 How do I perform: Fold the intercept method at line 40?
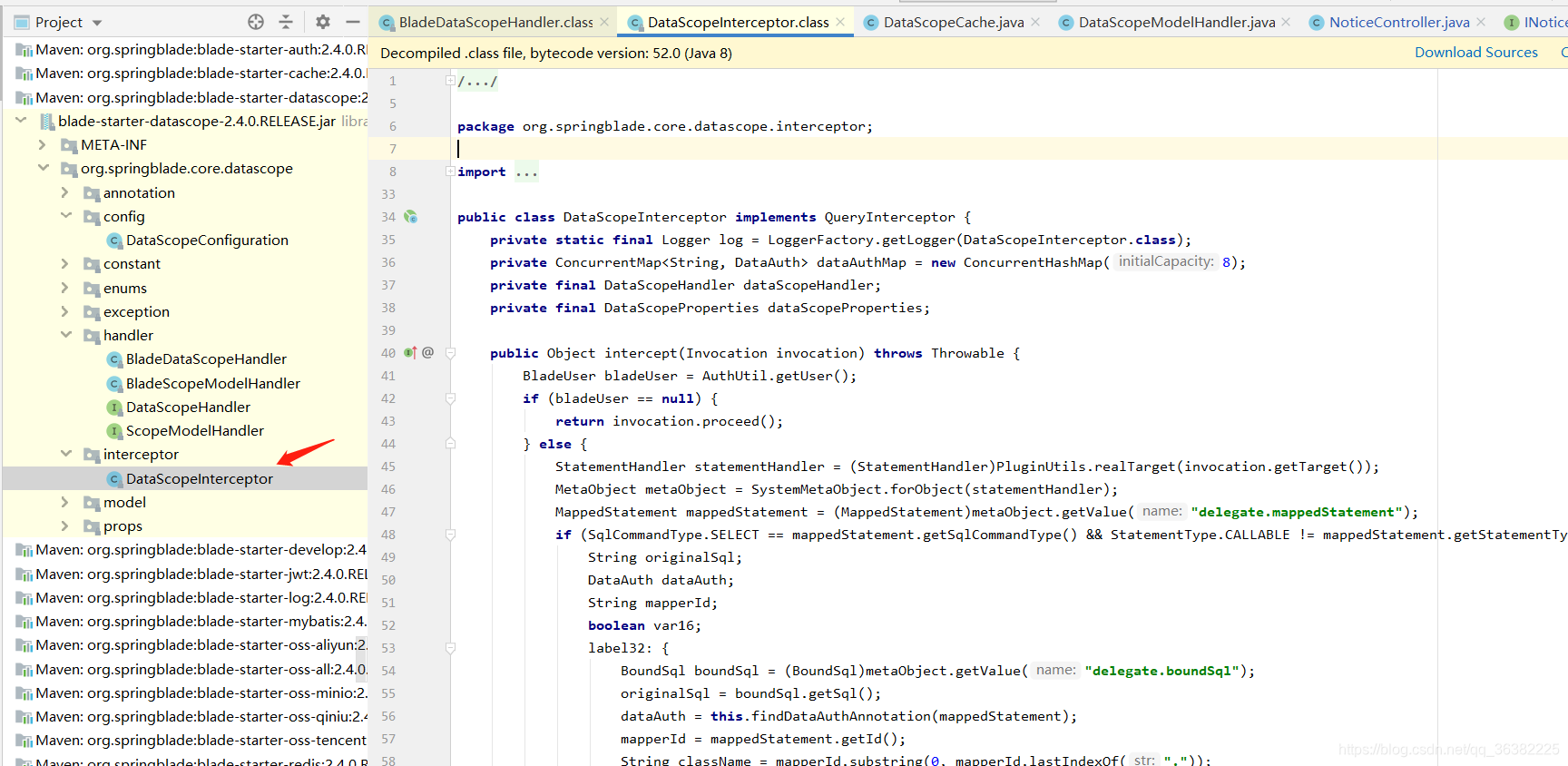click(450, 353)
